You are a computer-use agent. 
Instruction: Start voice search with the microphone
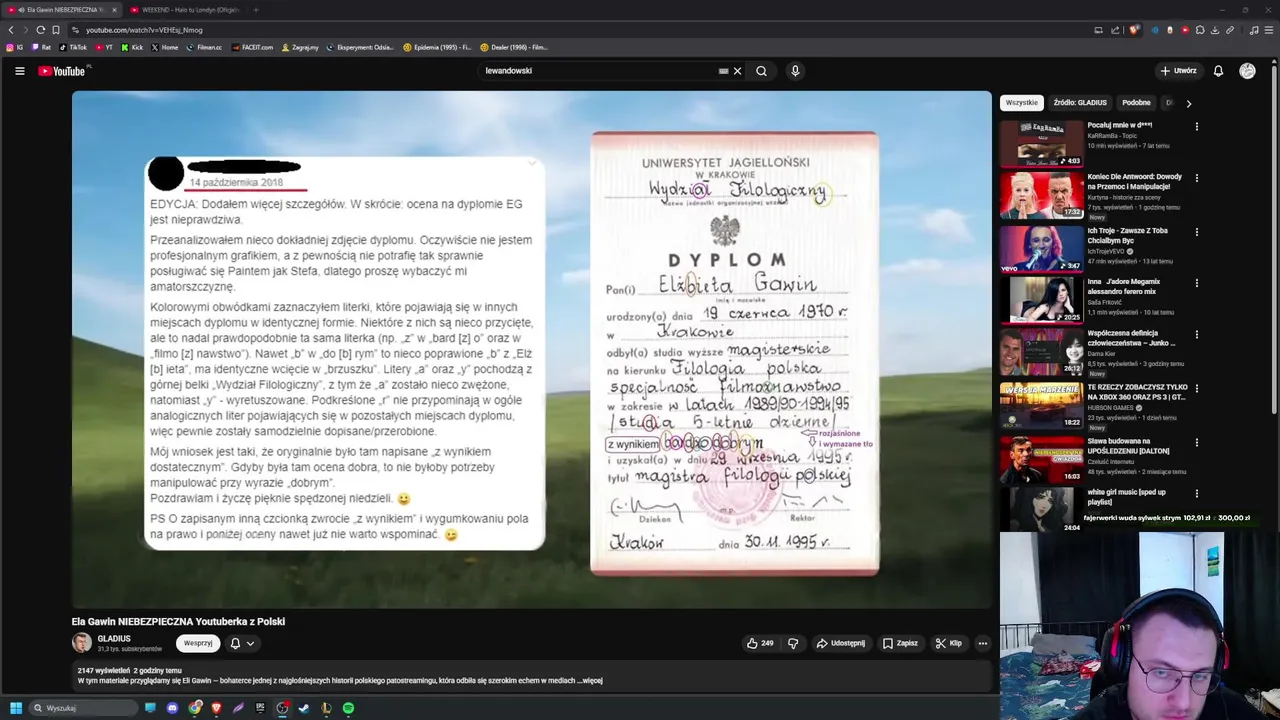[x=795, y=71]
